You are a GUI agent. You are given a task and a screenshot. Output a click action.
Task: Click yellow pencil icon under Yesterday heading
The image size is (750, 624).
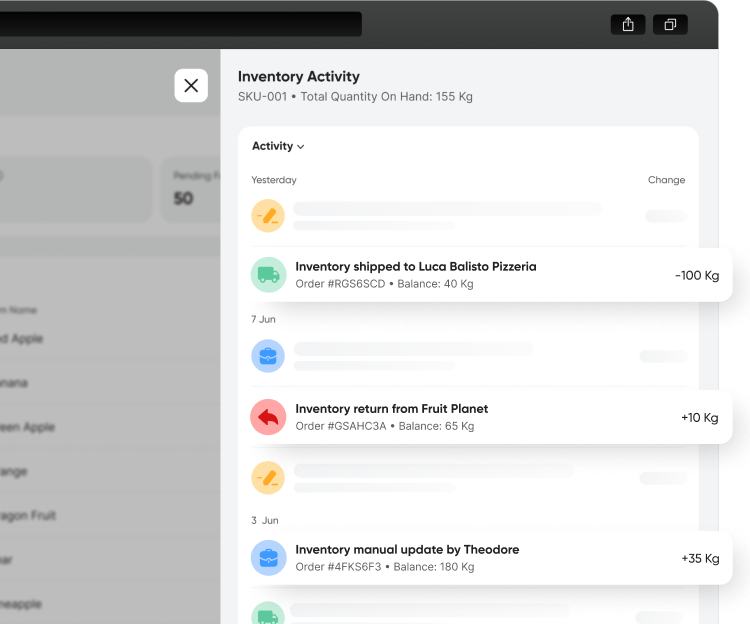(x=268, y=216)
